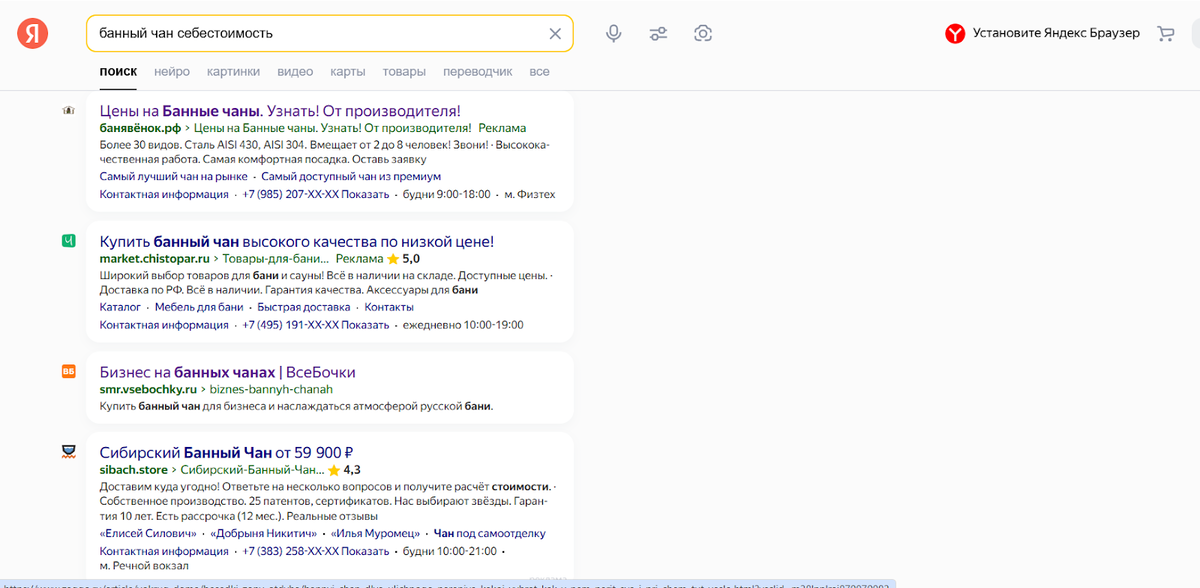
Task: Click Установите Яндекс Браузер link
Action: click(1056, 33)
